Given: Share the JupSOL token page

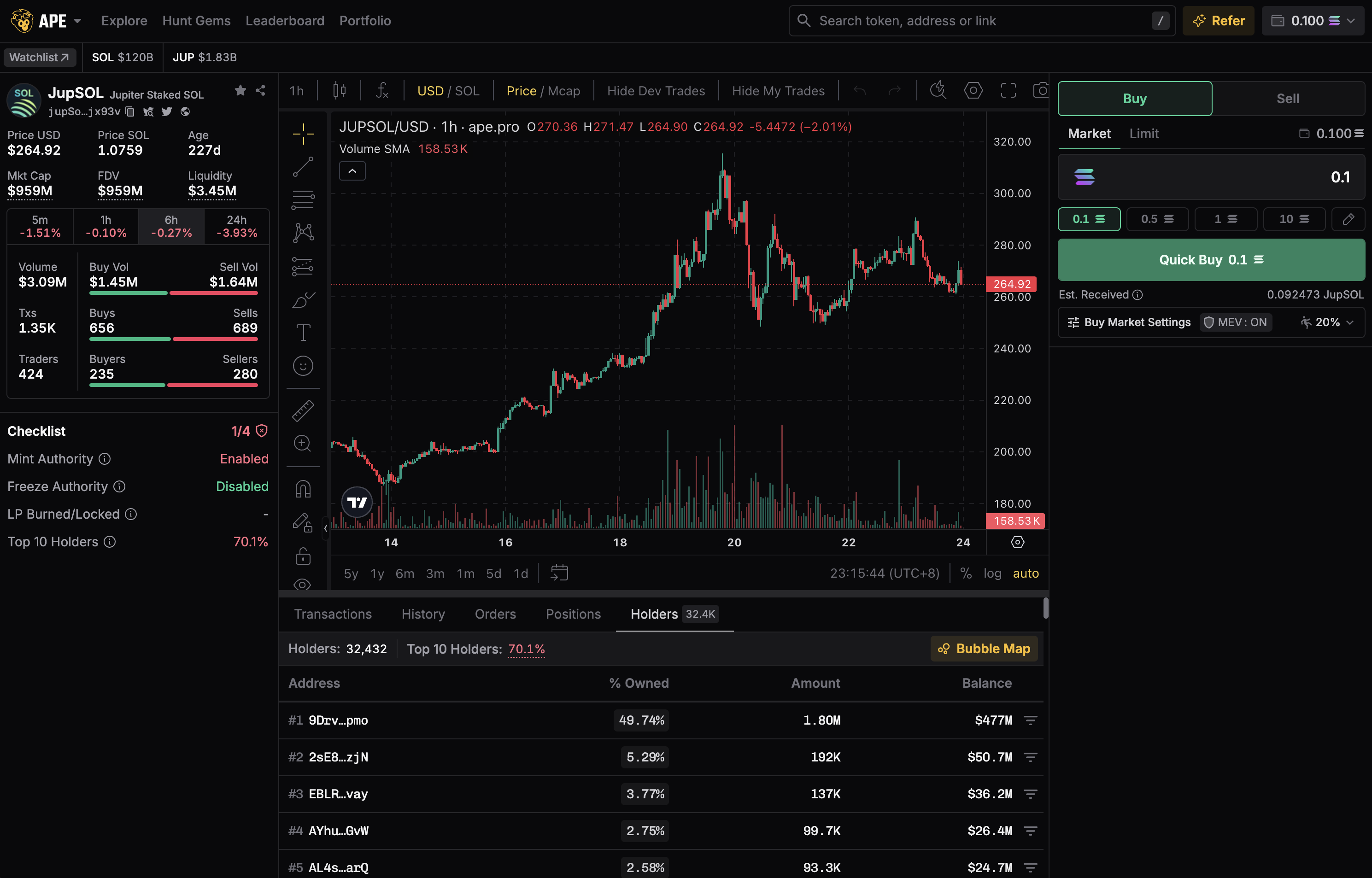Looking at the screenshot, I should [261, 90].
